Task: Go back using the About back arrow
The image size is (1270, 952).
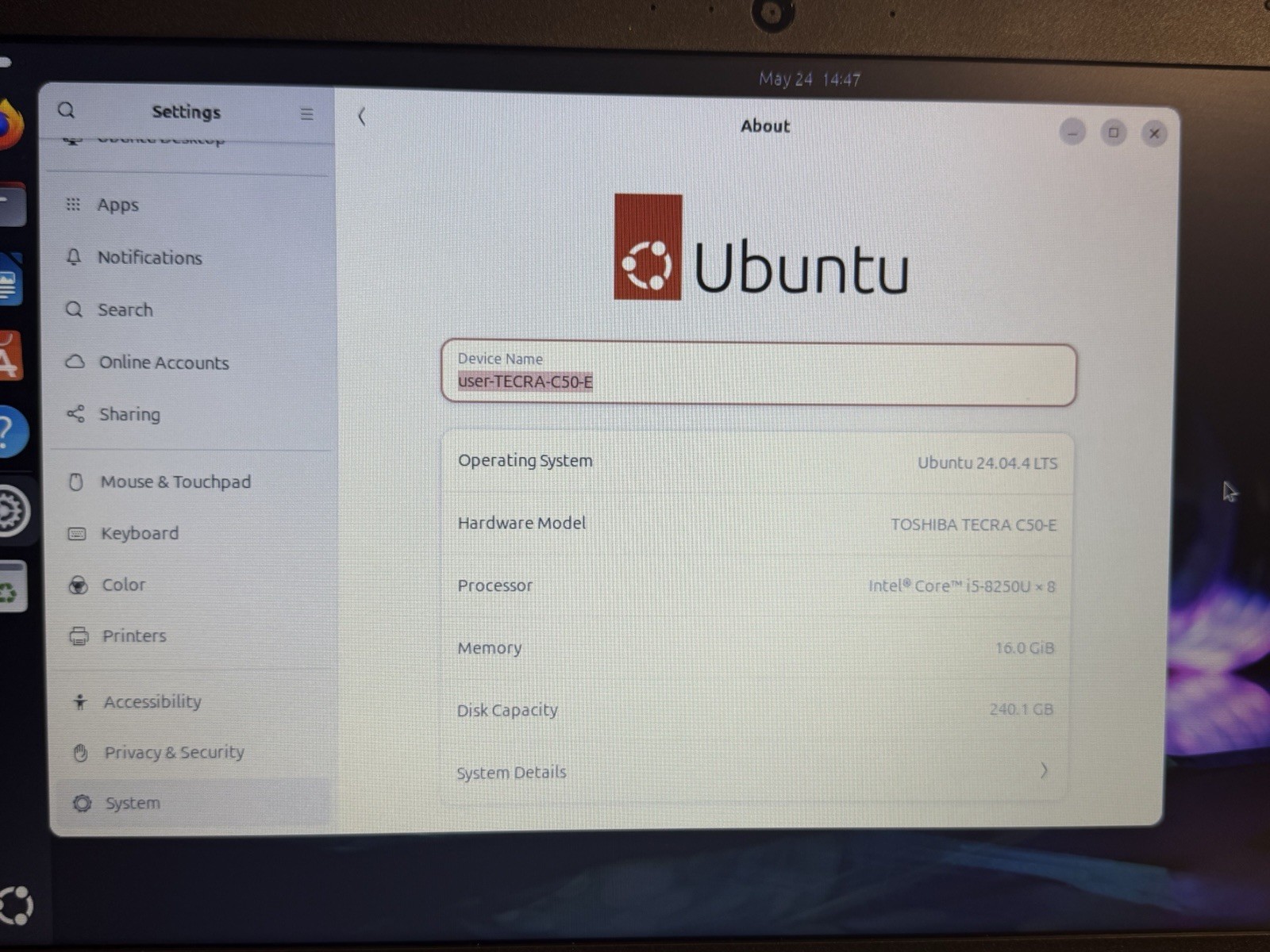Action: (x=362, y=117)
